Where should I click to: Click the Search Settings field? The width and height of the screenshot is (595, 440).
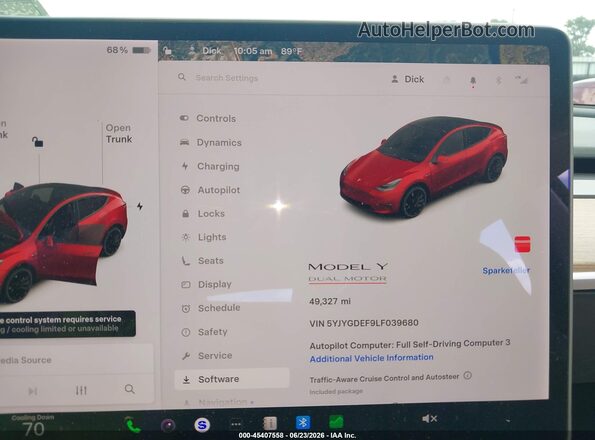227,78
